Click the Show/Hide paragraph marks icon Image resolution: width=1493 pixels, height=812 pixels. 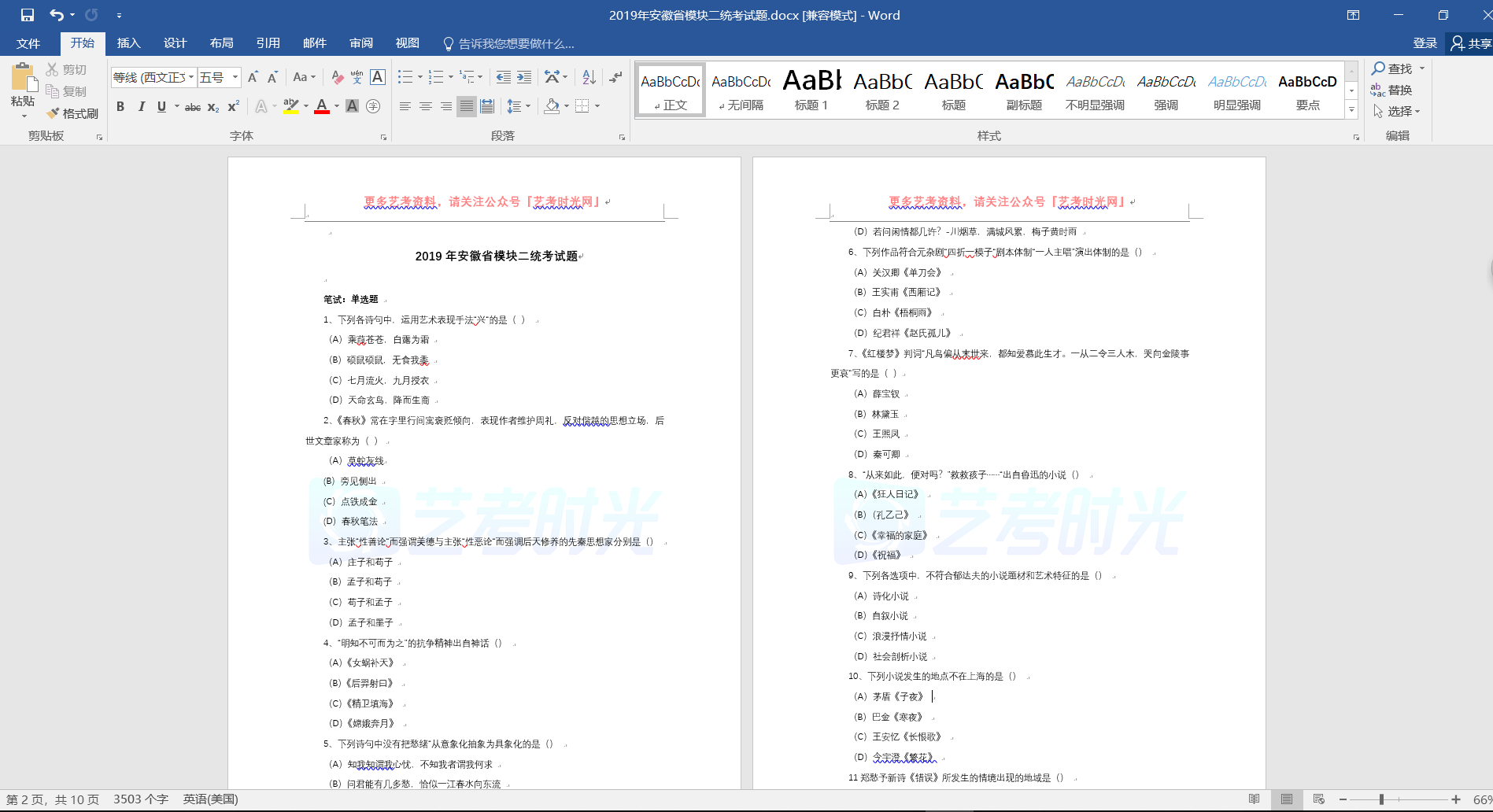pyautogui.click(x=615, y=77)
